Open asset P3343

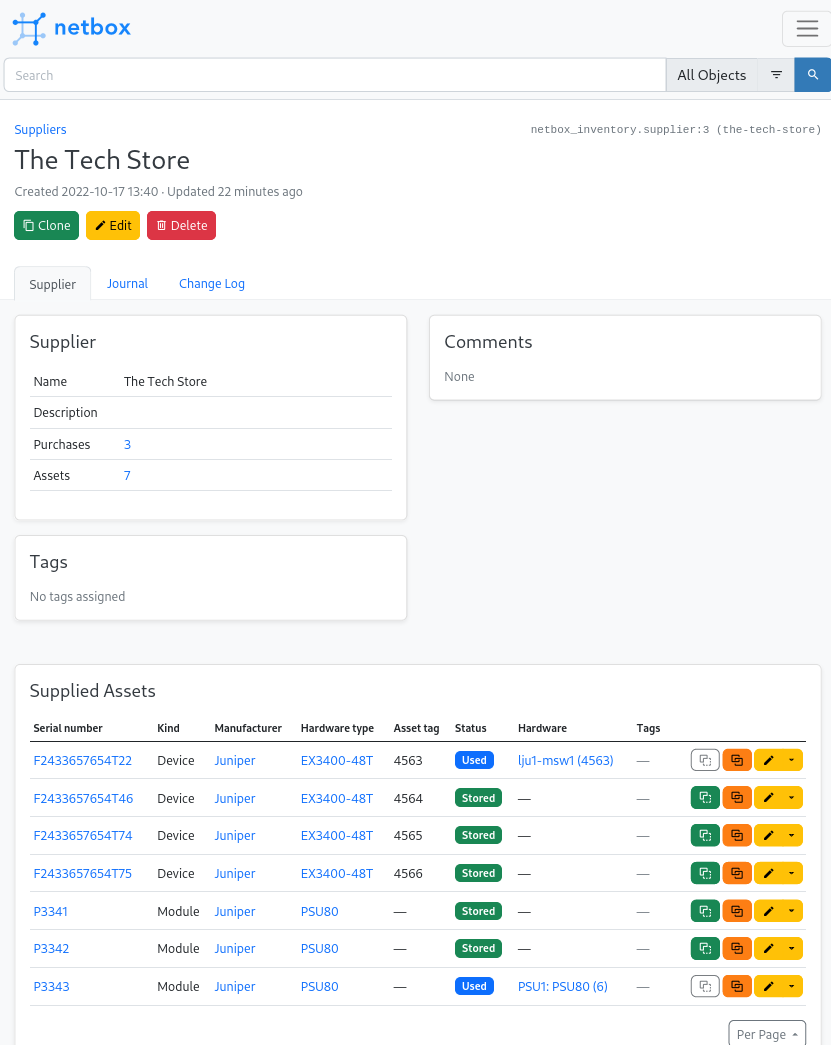[51, 986]
